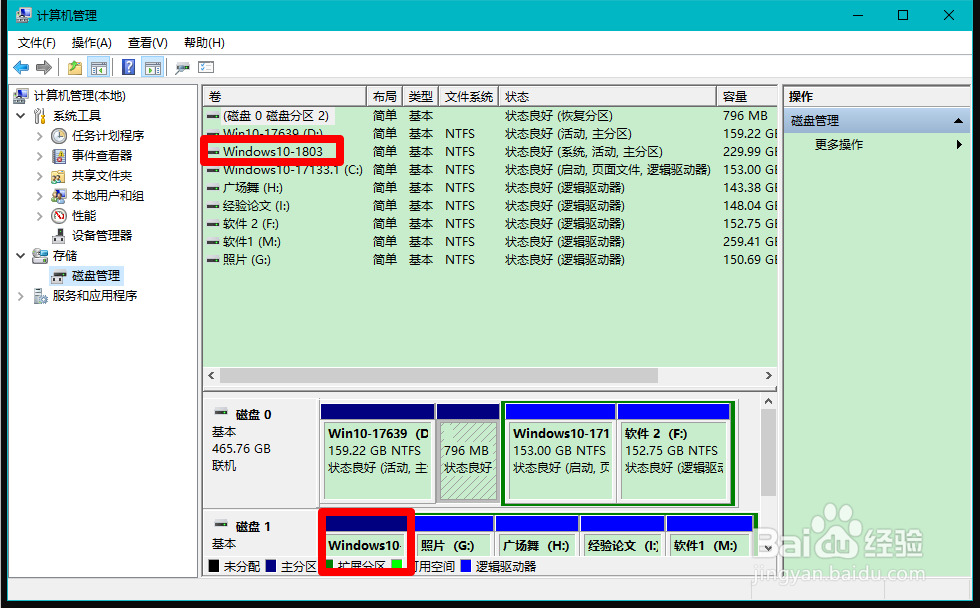This screenshot has height=608, width=980.
Task: Click the Up one level folder icon
Action: pyautogui.click(x=75, y=67)
